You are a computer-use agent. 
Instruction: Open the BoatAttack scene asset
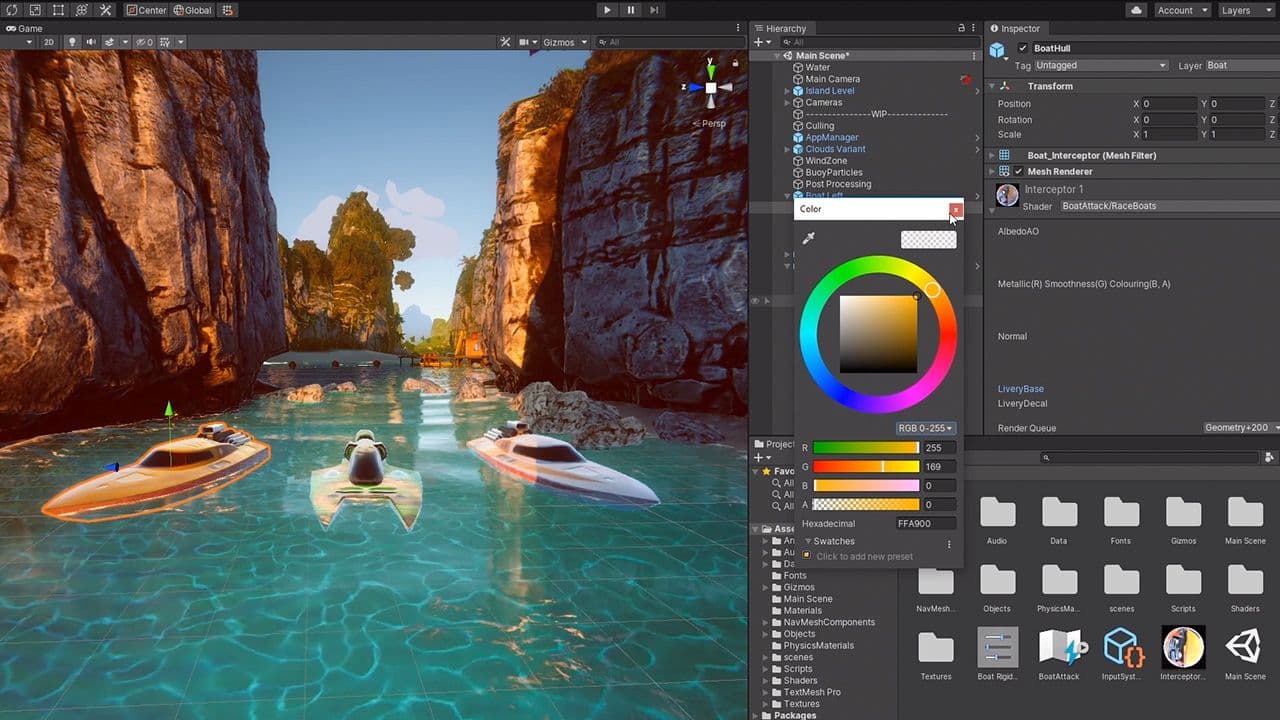click(1059, 655)
